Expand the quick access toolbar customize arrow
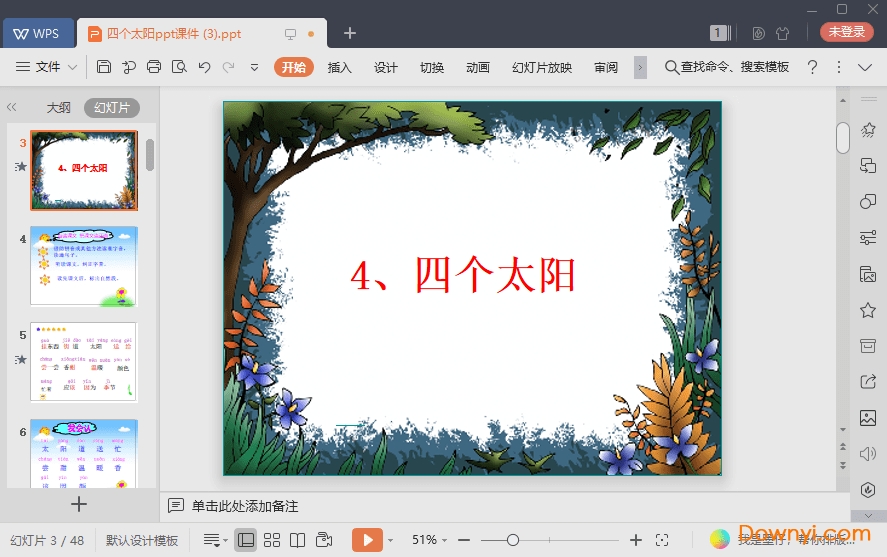The height and width of the screenshot is (557, 887). click(255, 67)
